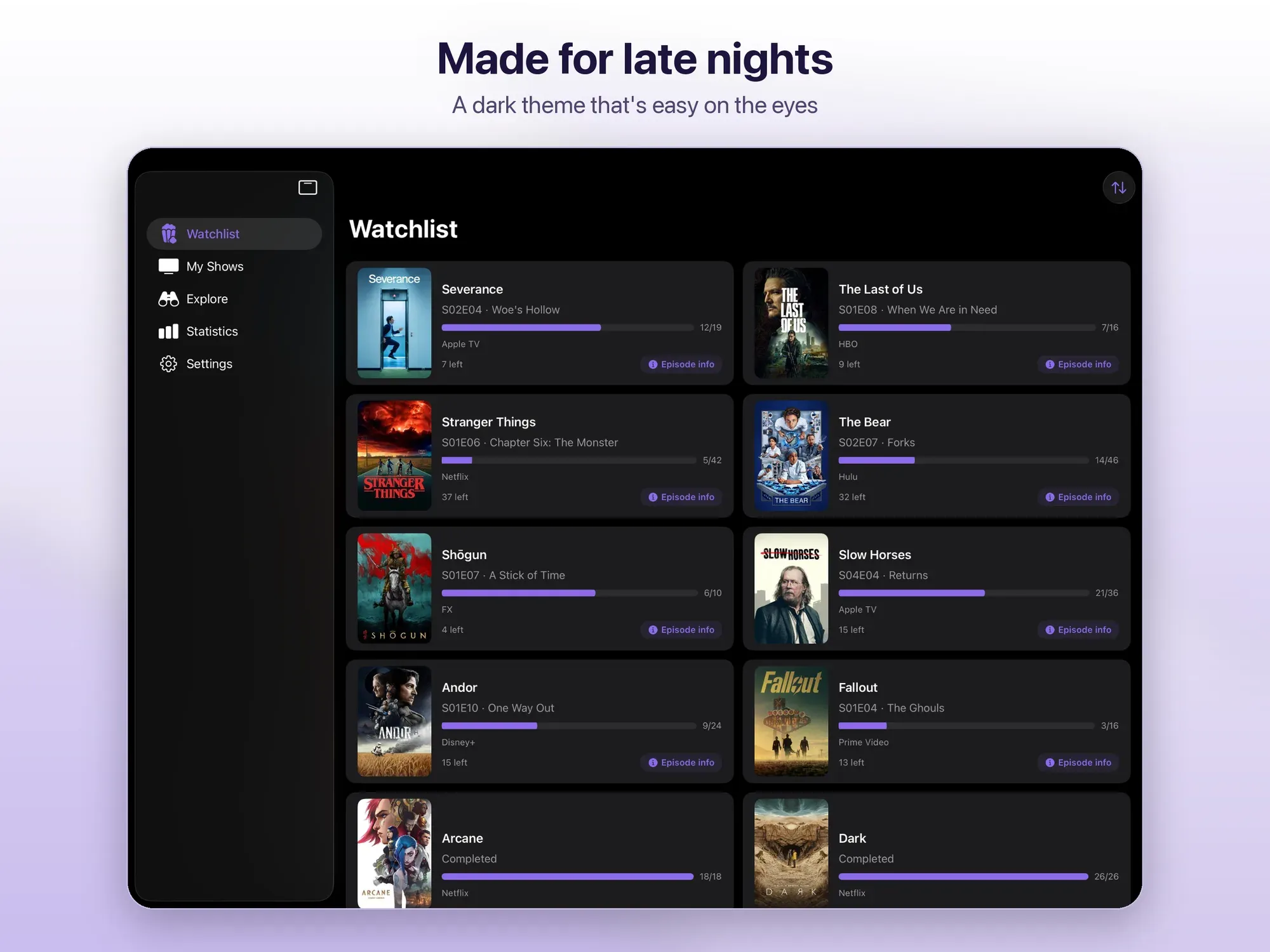Select Watchlist in the sidebar
The width and height of the screenshot is (1270, 952).
pos(234,234)
